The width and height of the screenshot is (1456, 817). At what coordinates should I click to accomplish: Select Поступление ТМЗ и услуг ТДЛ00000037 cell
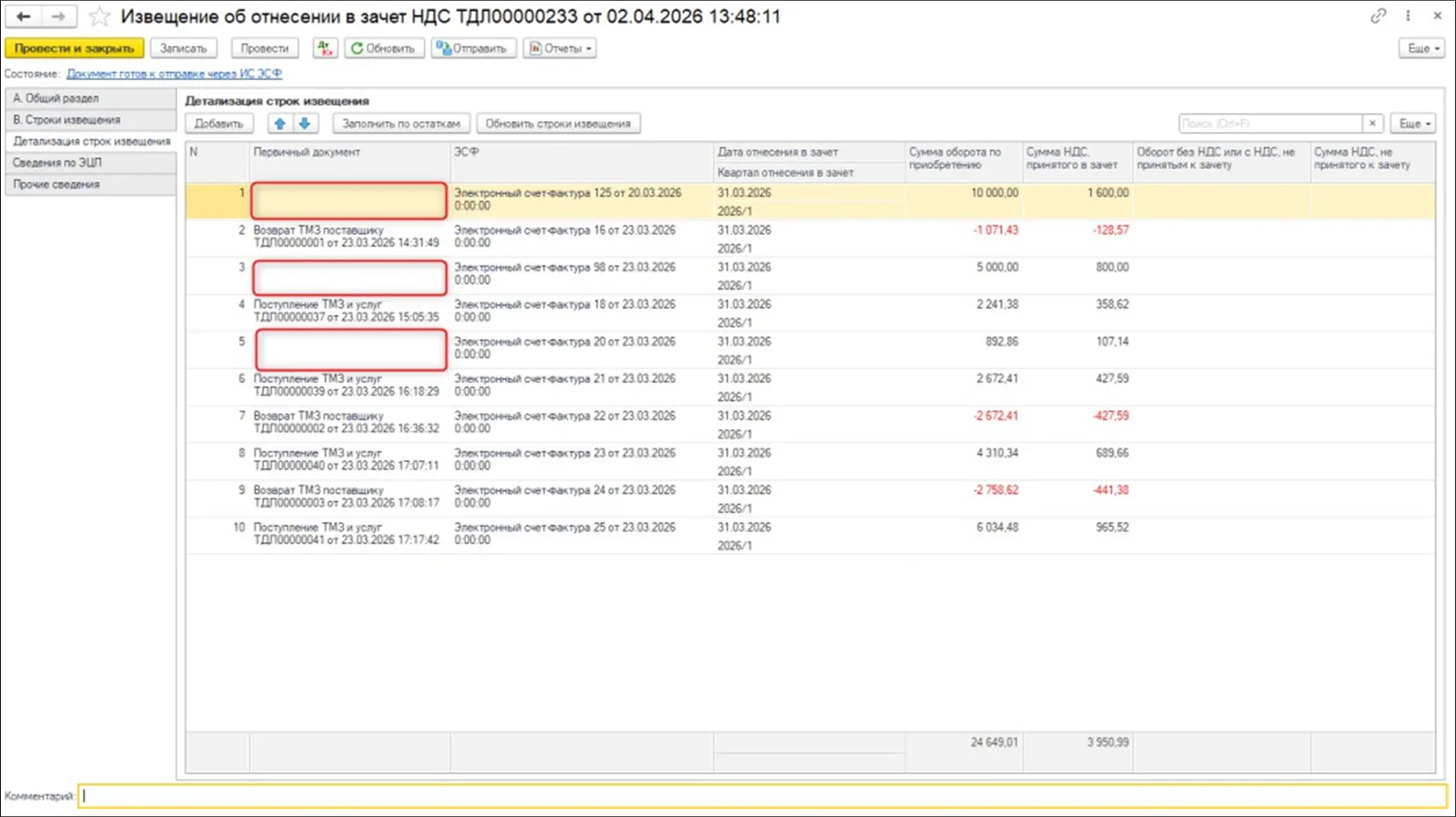point(349,311)
